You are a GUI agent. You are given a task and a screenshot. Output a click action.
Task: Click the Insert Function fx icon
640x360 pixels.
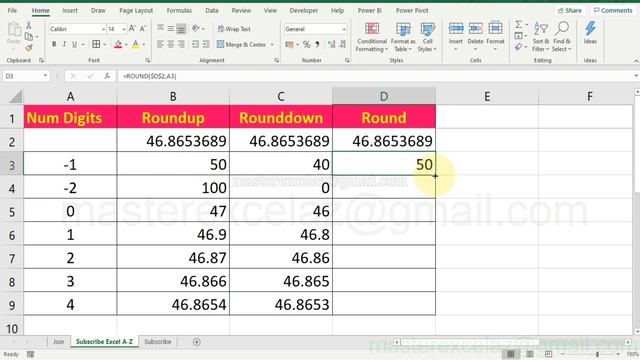pos(107,76)
